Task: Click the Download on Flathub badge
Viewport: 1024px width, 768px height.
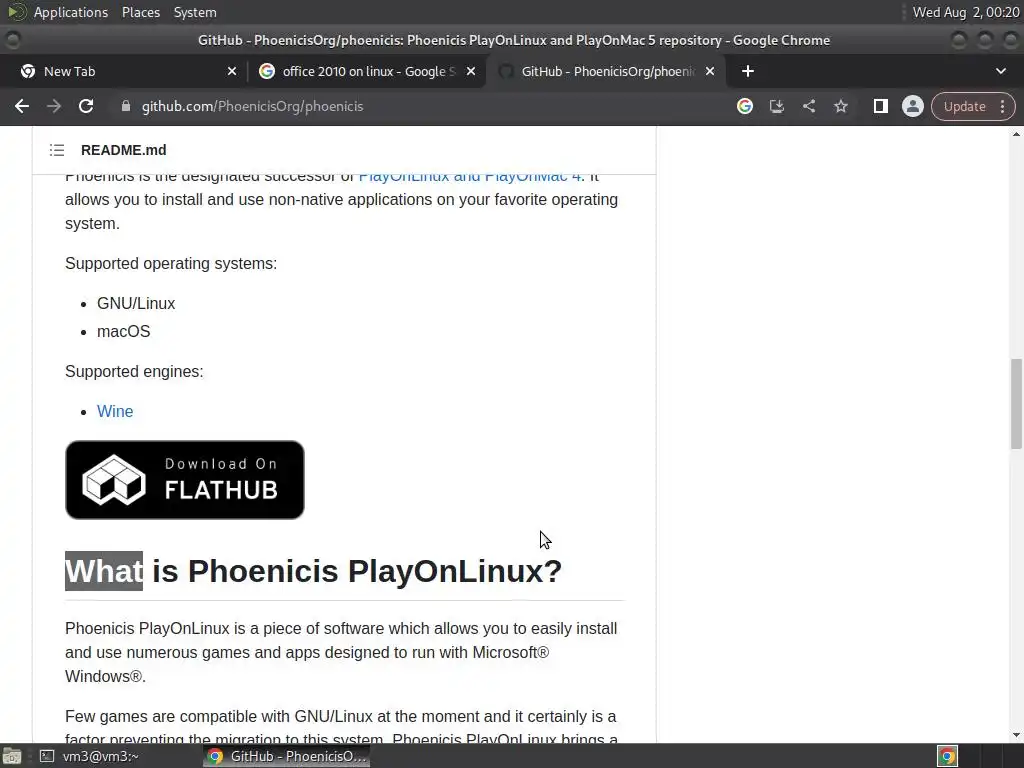Action: (185, 480)
